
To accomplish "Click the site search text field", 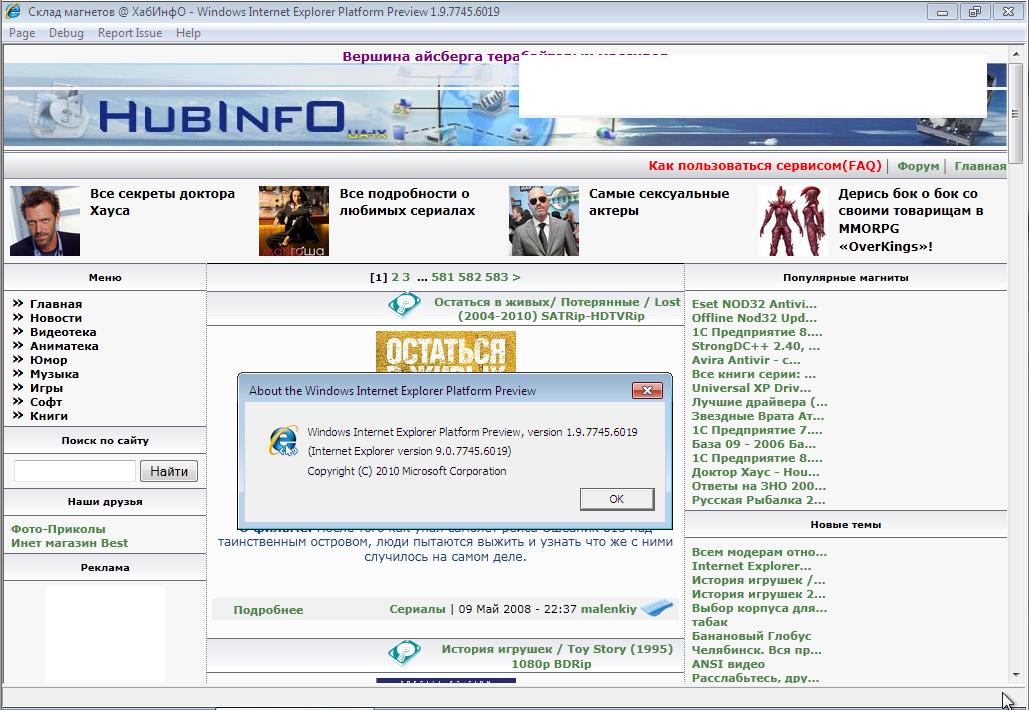I will point(75,471).
